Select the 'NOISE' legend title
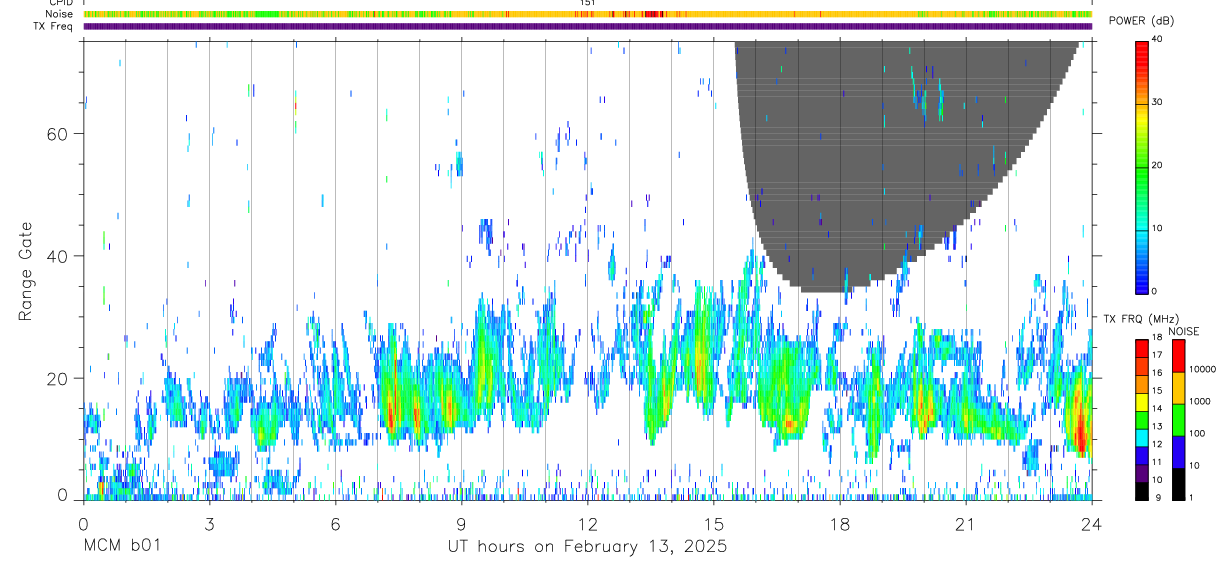Image resolution: width=1228 pixels, height=567 pixels. pos(1182,331)
